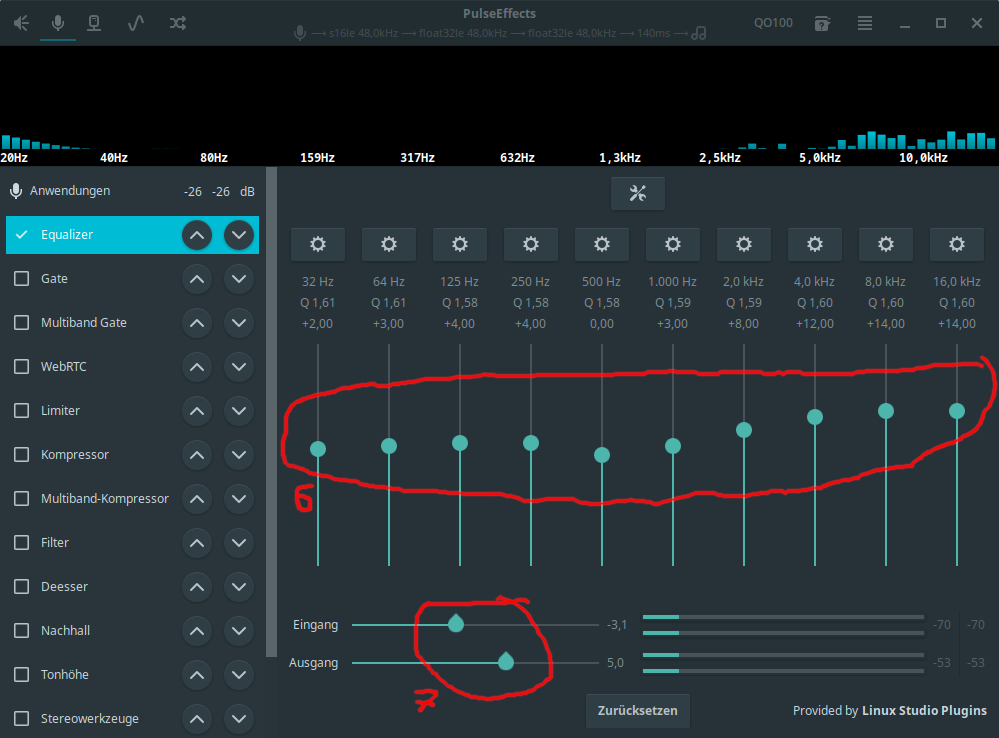999x738 pixels.
Task: Move Nachhall down with the chevron
Action: click(238, 631)
